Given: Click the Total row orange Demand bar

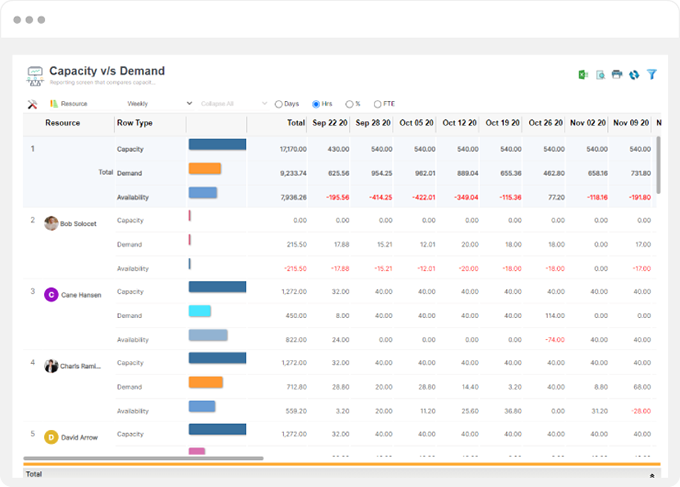Looking at the screenshot, I should coord(205,169).
